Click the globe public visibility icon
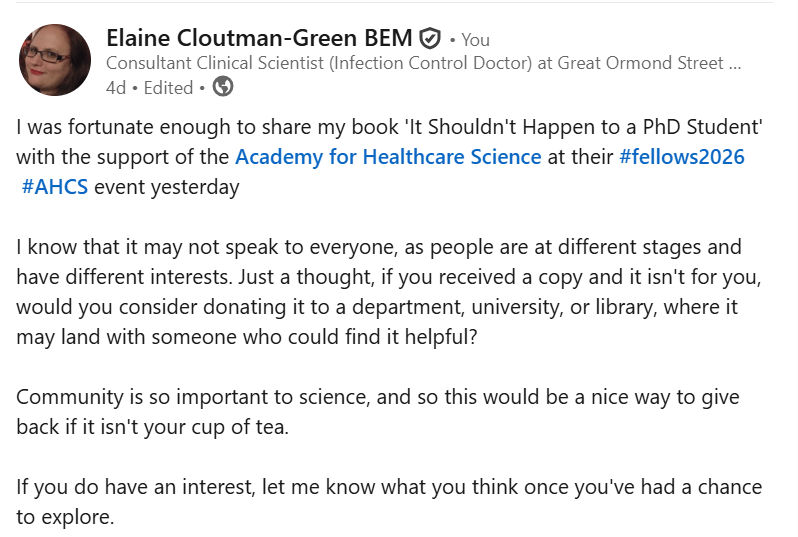 223,87
